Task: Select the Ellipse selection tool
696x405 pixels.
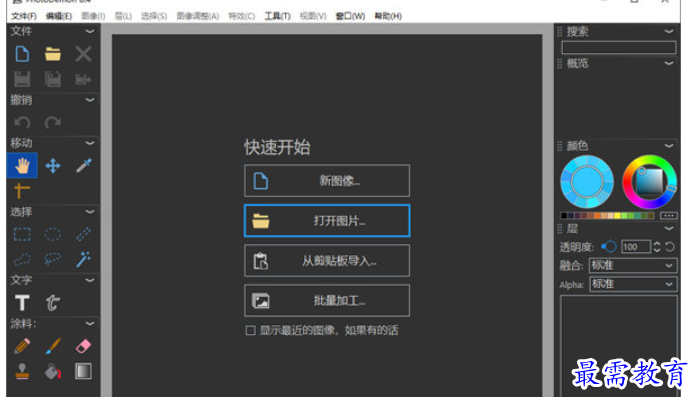Action: click(x=53, y=234)
